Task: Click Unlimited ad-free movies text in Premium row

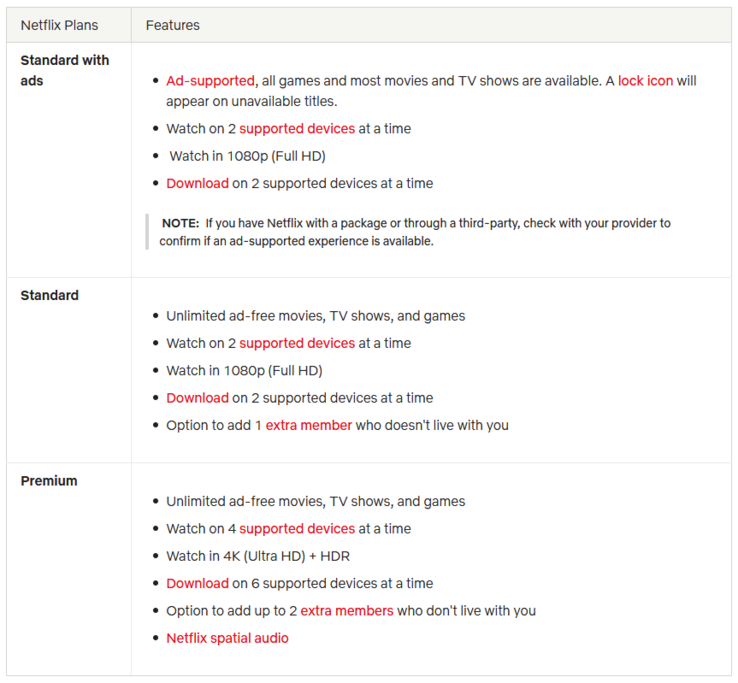Action: 315,502
